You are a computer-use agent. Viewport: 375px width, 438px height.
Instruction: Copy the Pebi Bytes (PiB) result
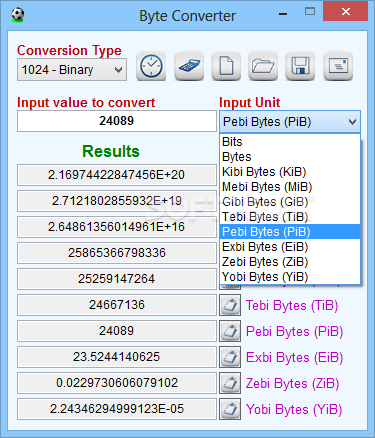pos(230,331)
